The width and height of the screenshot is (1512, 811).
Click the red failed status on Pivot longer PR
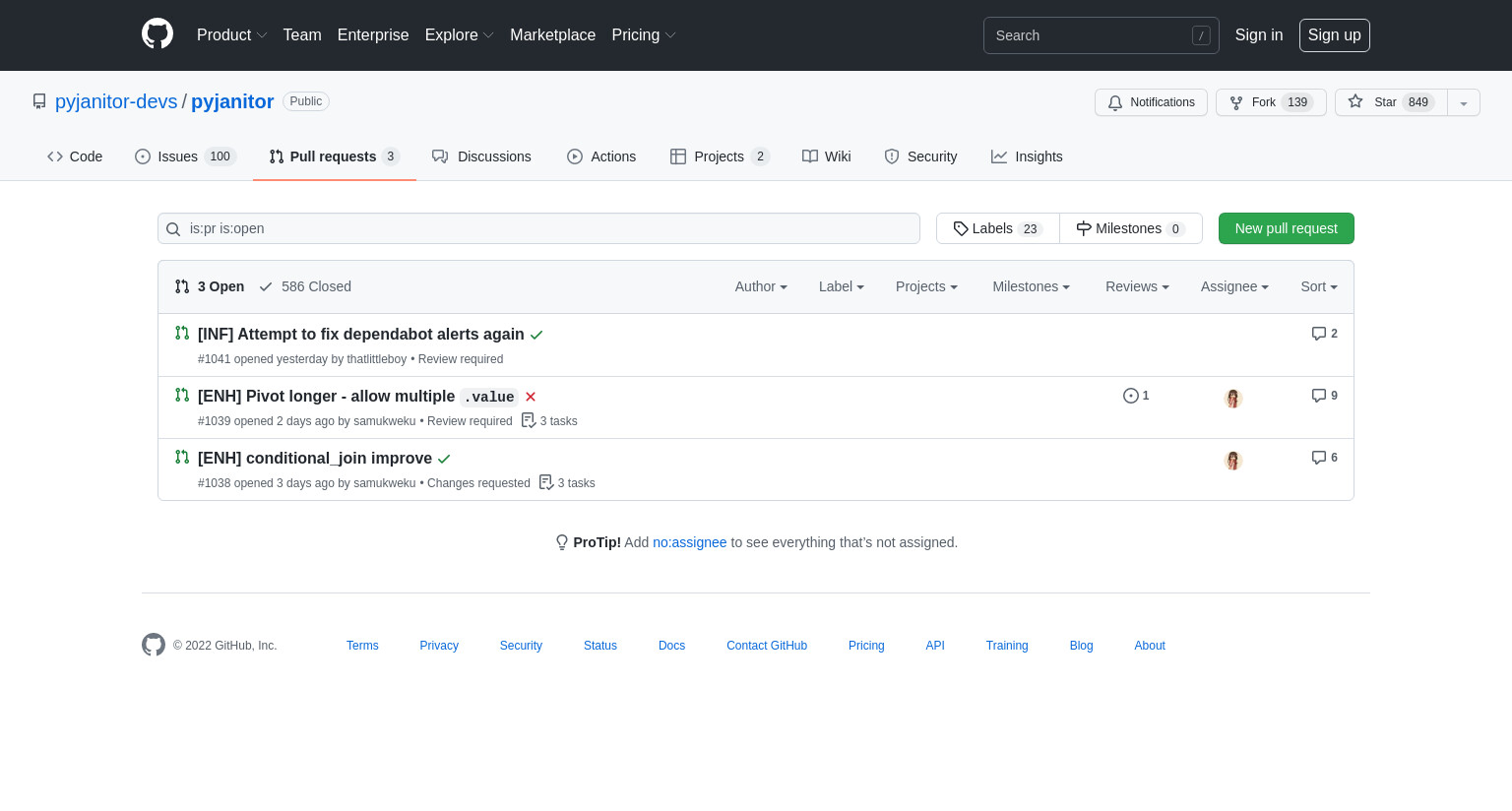click(x=531, y=397)
